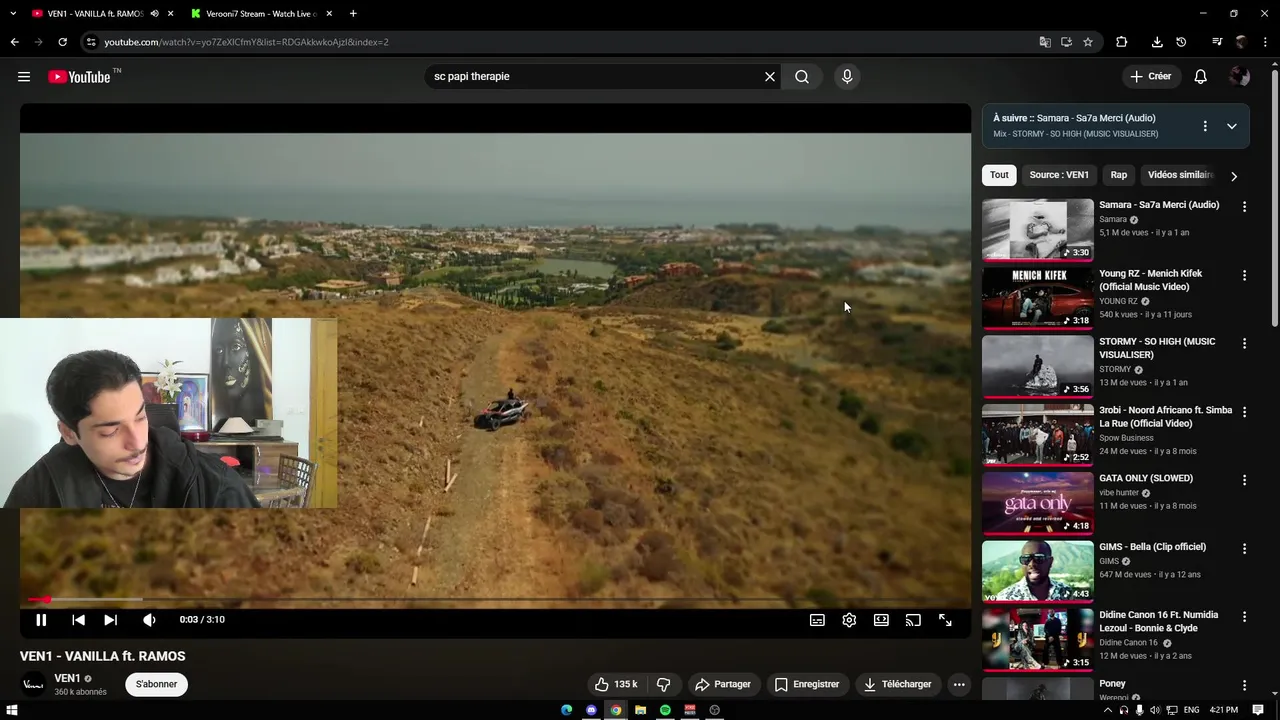Select the Tout filter chip

[999, 175]
